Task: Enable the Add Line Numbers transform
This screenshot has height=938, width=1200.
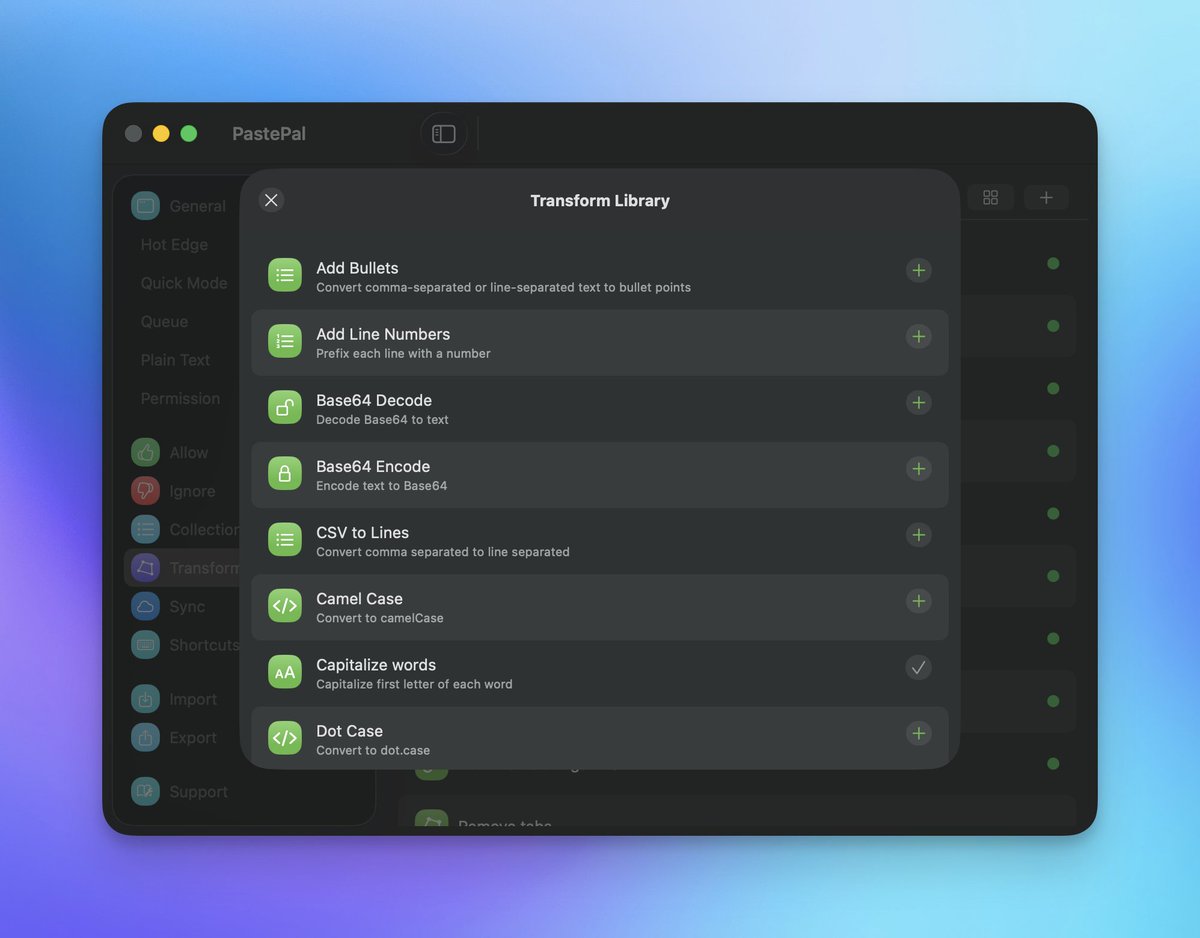Action: pos(918,336)
